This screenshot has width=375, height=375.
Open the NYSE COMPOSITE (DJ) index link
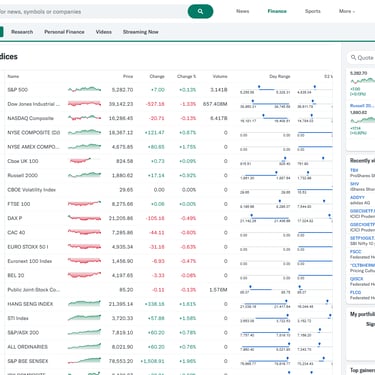[34, 133]
